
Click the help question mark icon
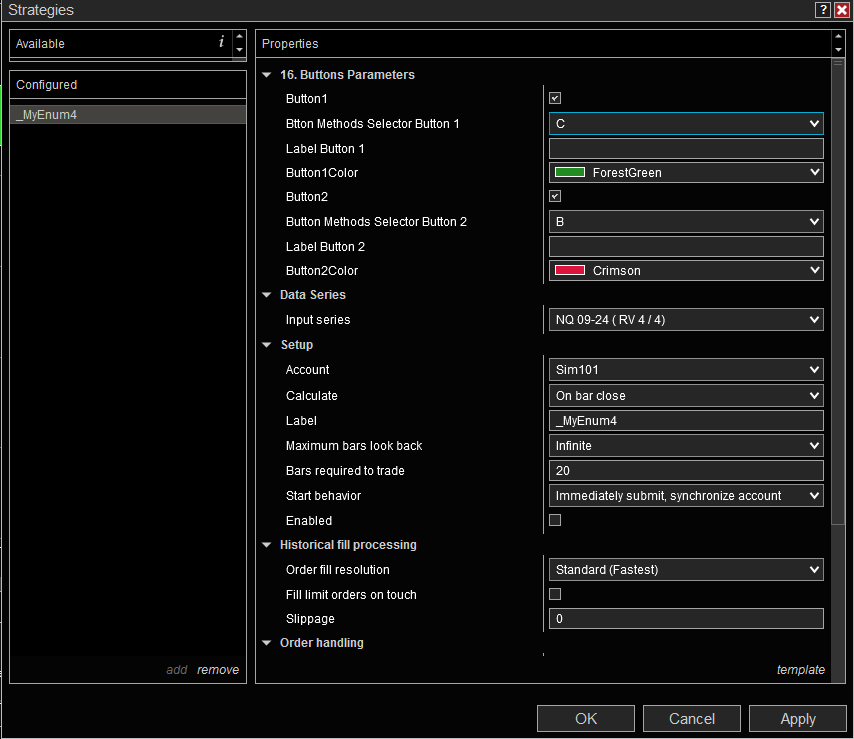click(x=822, y=10)
